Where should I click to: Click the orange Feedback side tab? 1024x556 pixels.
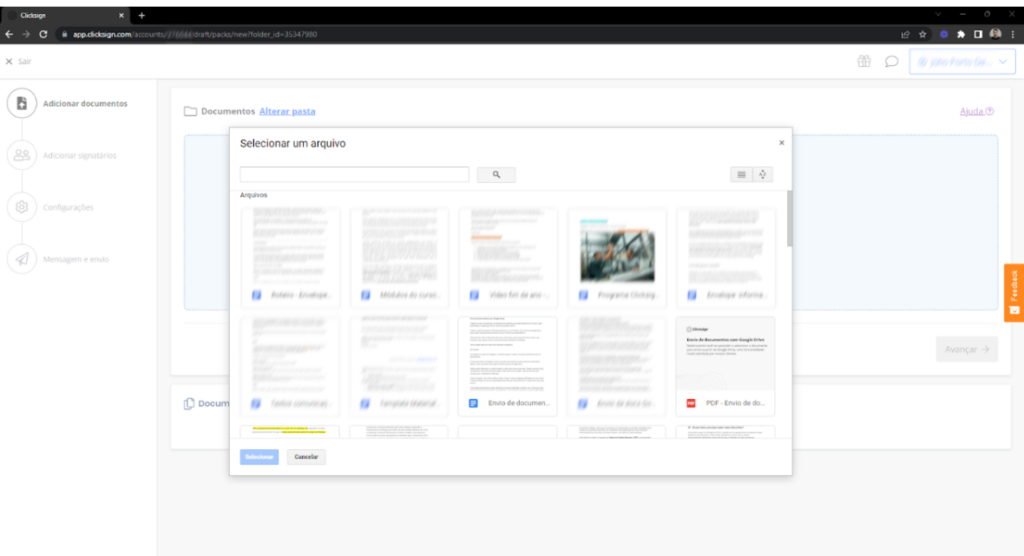point(1014,293)
